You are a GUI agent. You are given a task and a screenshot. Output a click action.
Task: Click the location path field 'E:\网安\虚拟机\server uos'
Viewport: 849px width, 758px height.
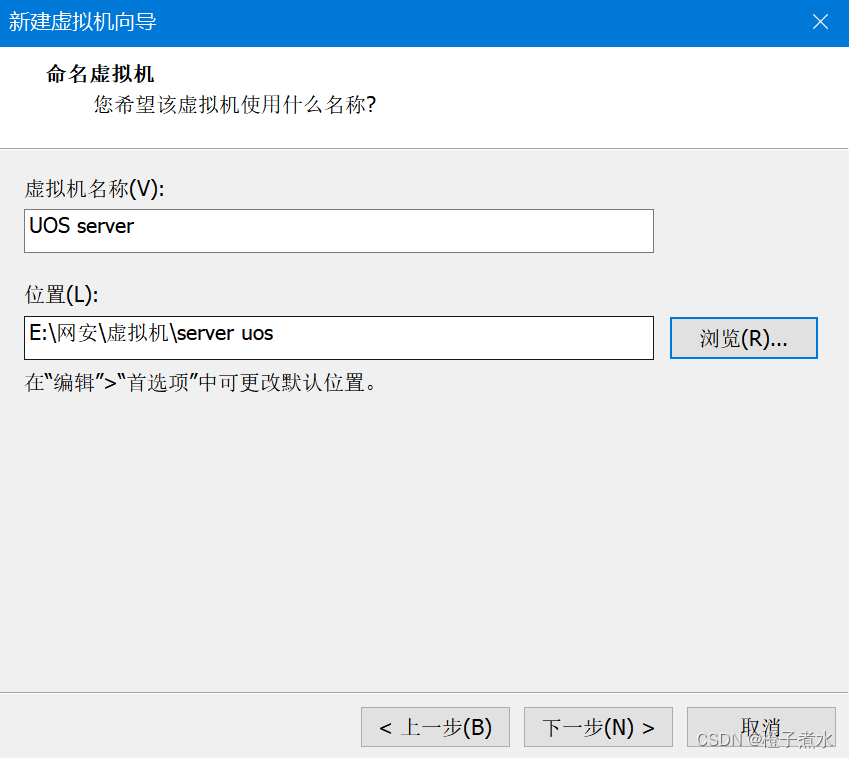coord(339,338)
